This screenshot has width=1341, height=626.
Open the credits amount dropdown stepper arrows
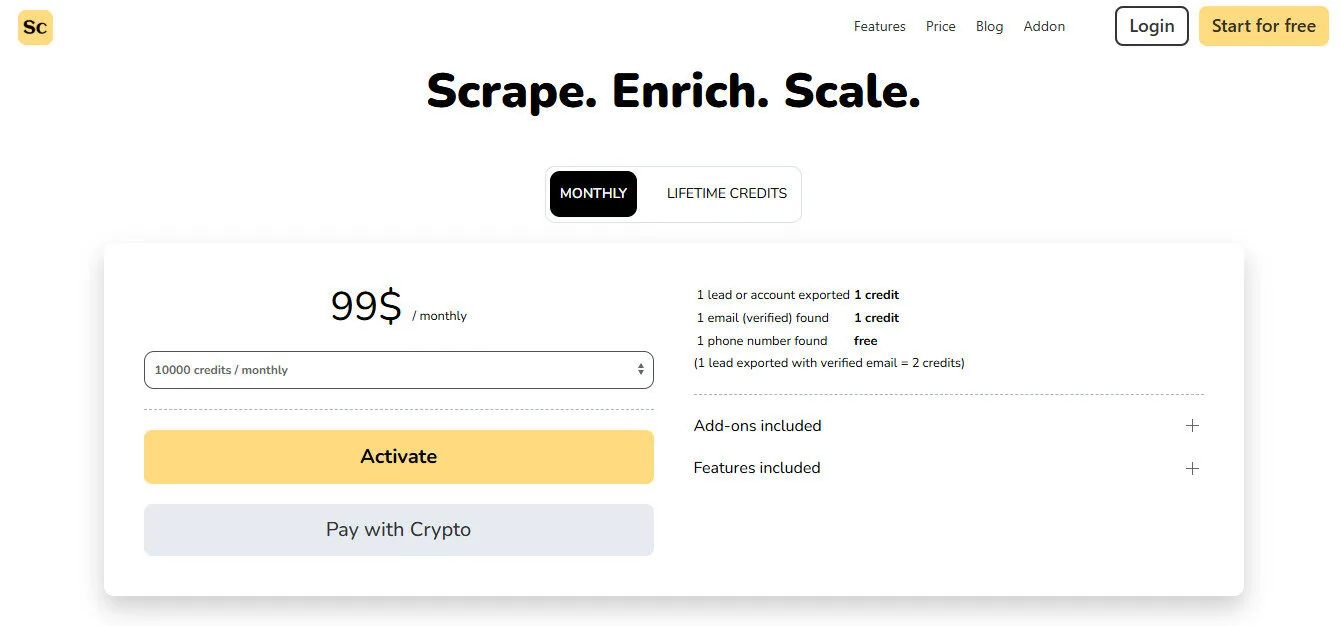tap(640, 369)
